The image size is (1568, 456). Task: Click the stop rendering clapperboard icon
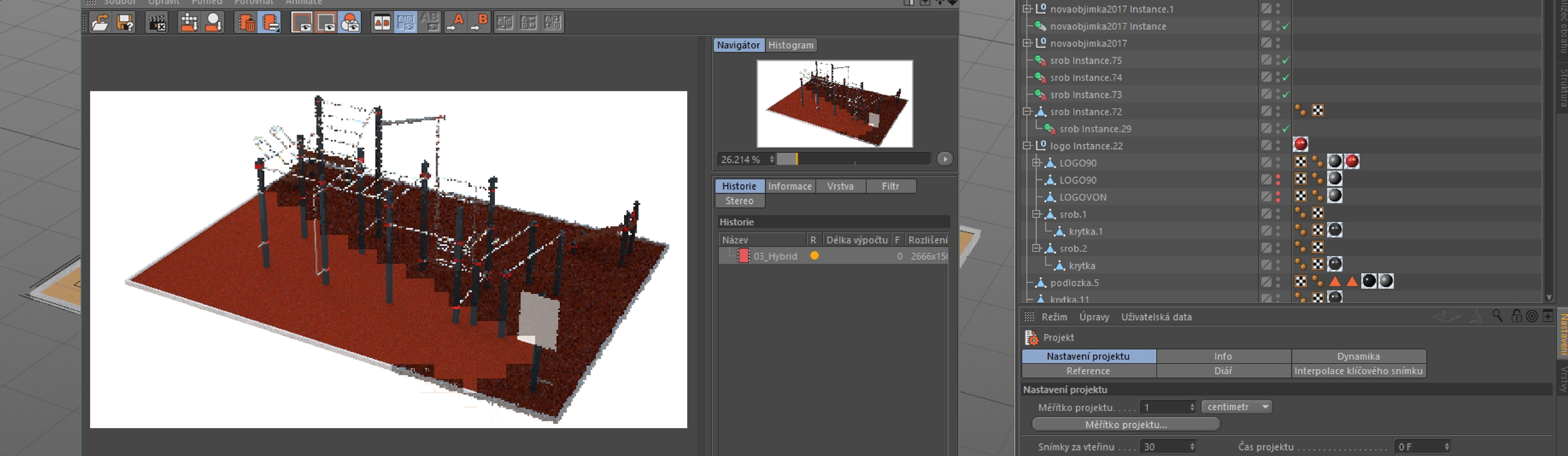pos(157,23)
